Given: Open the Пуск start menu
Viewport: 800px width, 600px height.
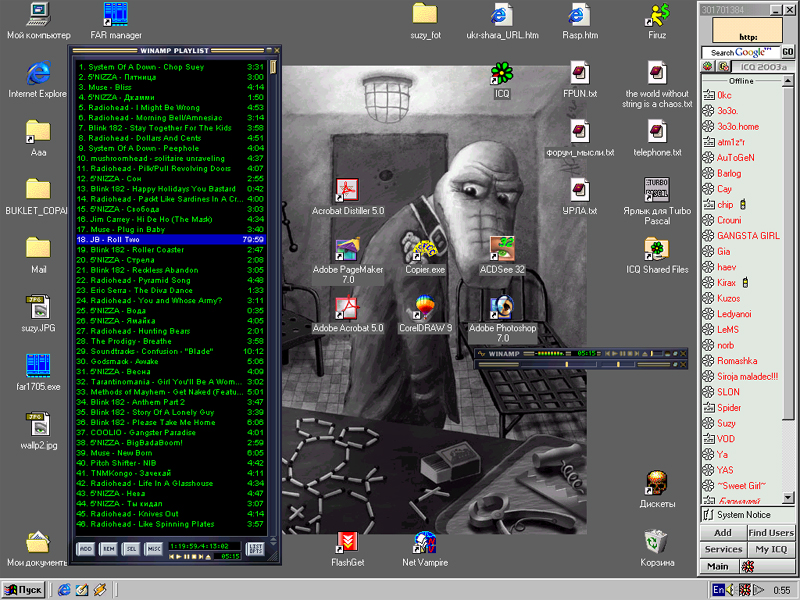Looking at the screenshot, I should (23, 590).
